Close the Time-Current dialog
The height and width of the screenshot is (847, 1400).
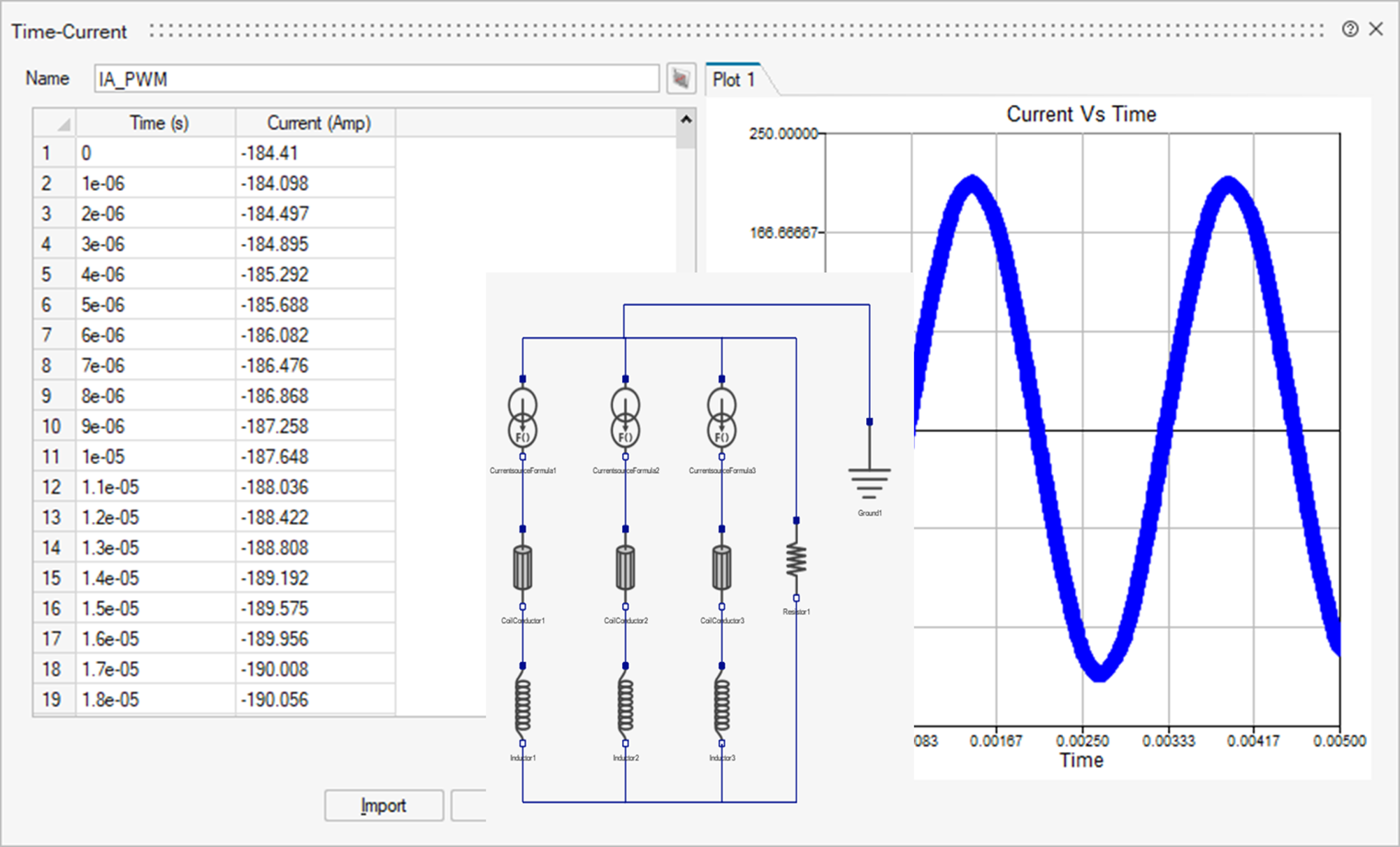pyautogui.click(x=1376, y=29)
